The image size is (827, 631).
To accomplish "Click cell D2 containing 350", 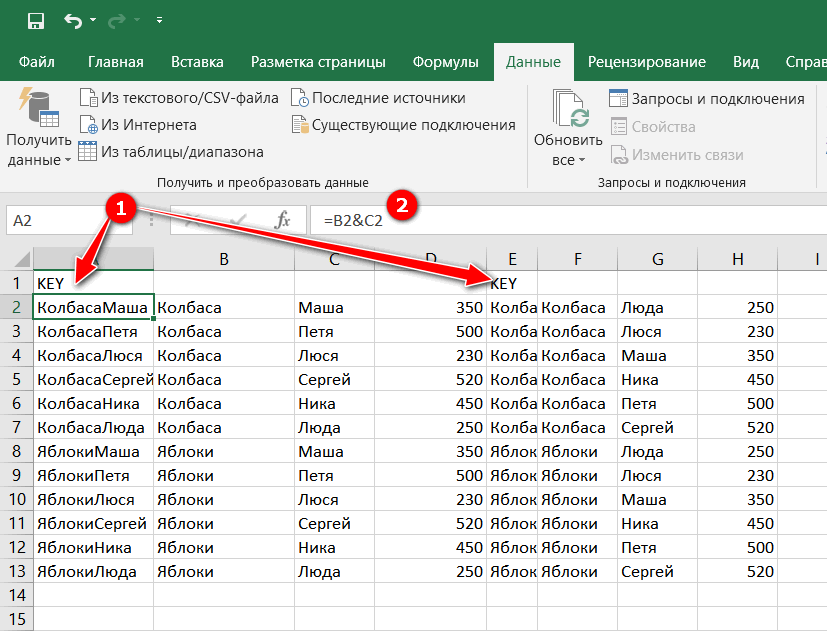I will pos(430,307).
